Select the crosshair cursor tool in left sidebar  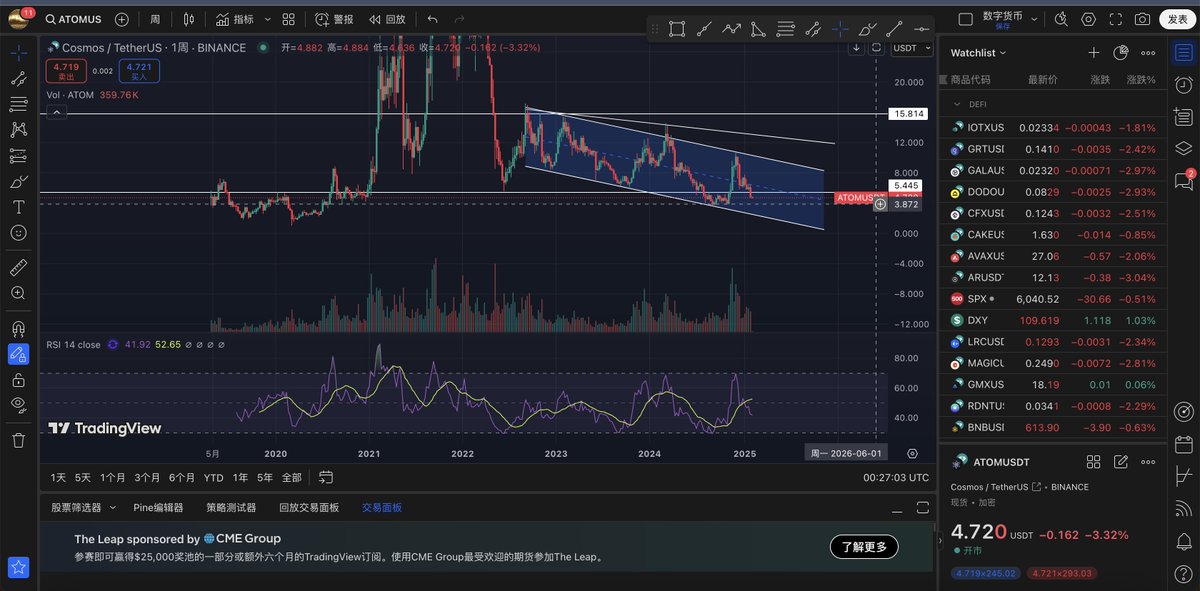click(18, 52)
